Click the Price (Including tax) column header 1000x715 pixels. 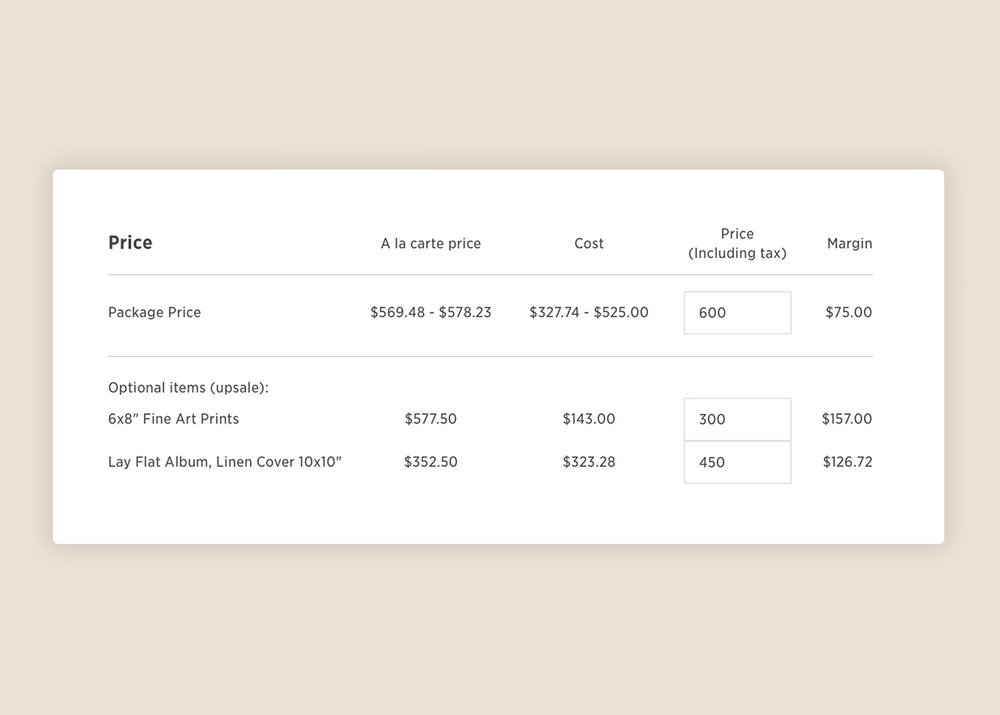click(737, 243)
